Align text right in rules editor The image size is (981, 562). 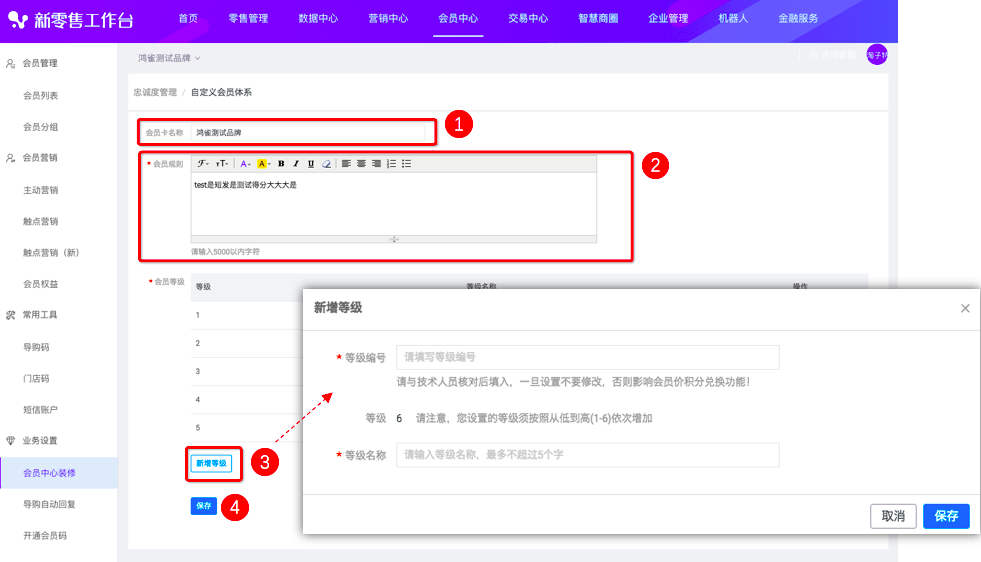[376, 163]
